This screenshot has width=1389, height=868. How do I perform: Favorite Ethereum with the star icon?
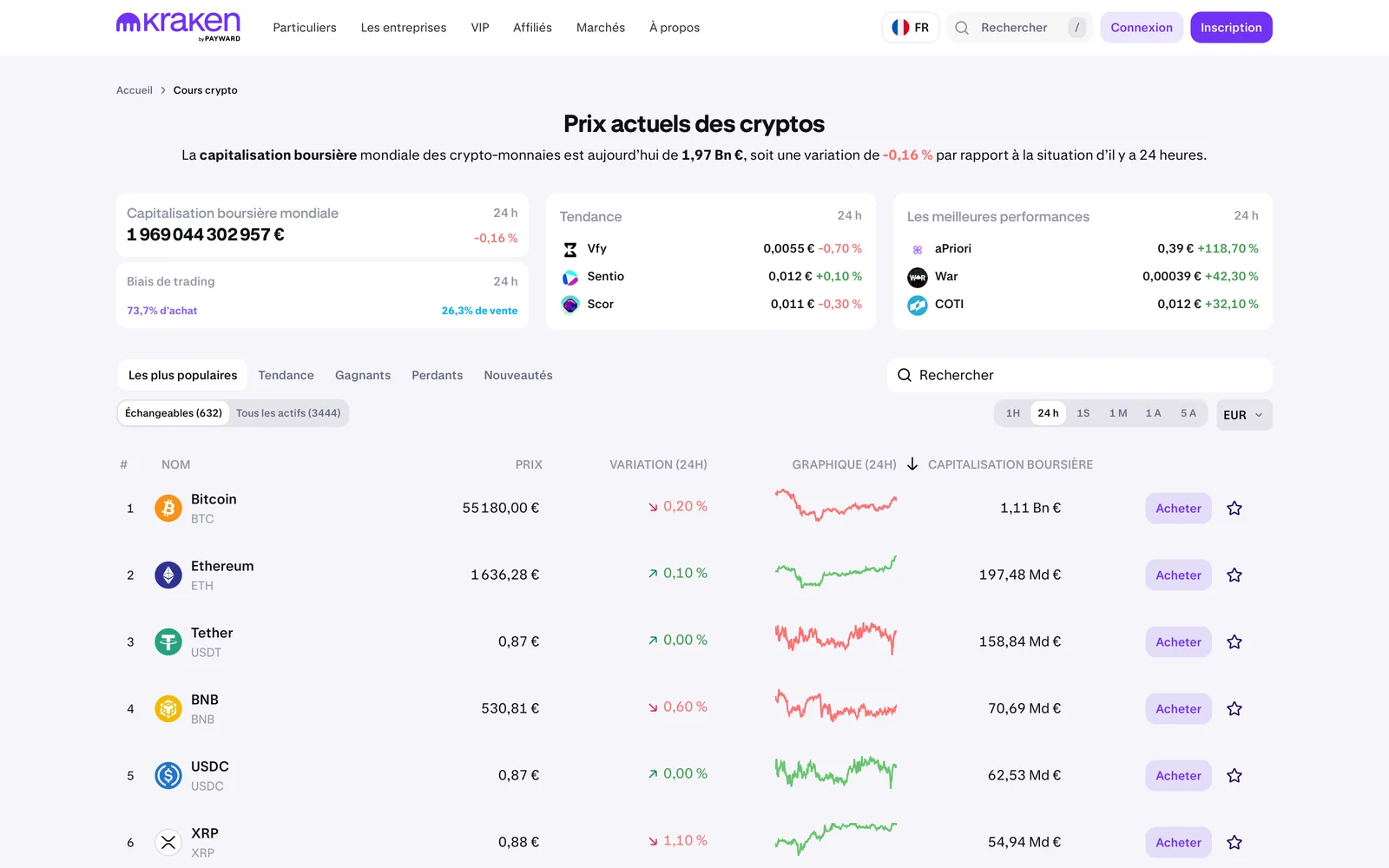[1234, 575]
